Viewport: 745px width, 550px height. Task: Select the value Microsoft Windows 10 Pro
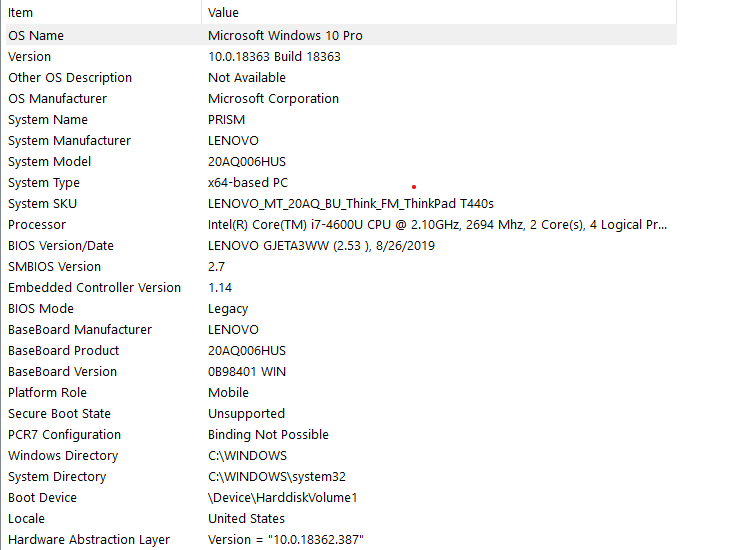[x=285, y=36]
